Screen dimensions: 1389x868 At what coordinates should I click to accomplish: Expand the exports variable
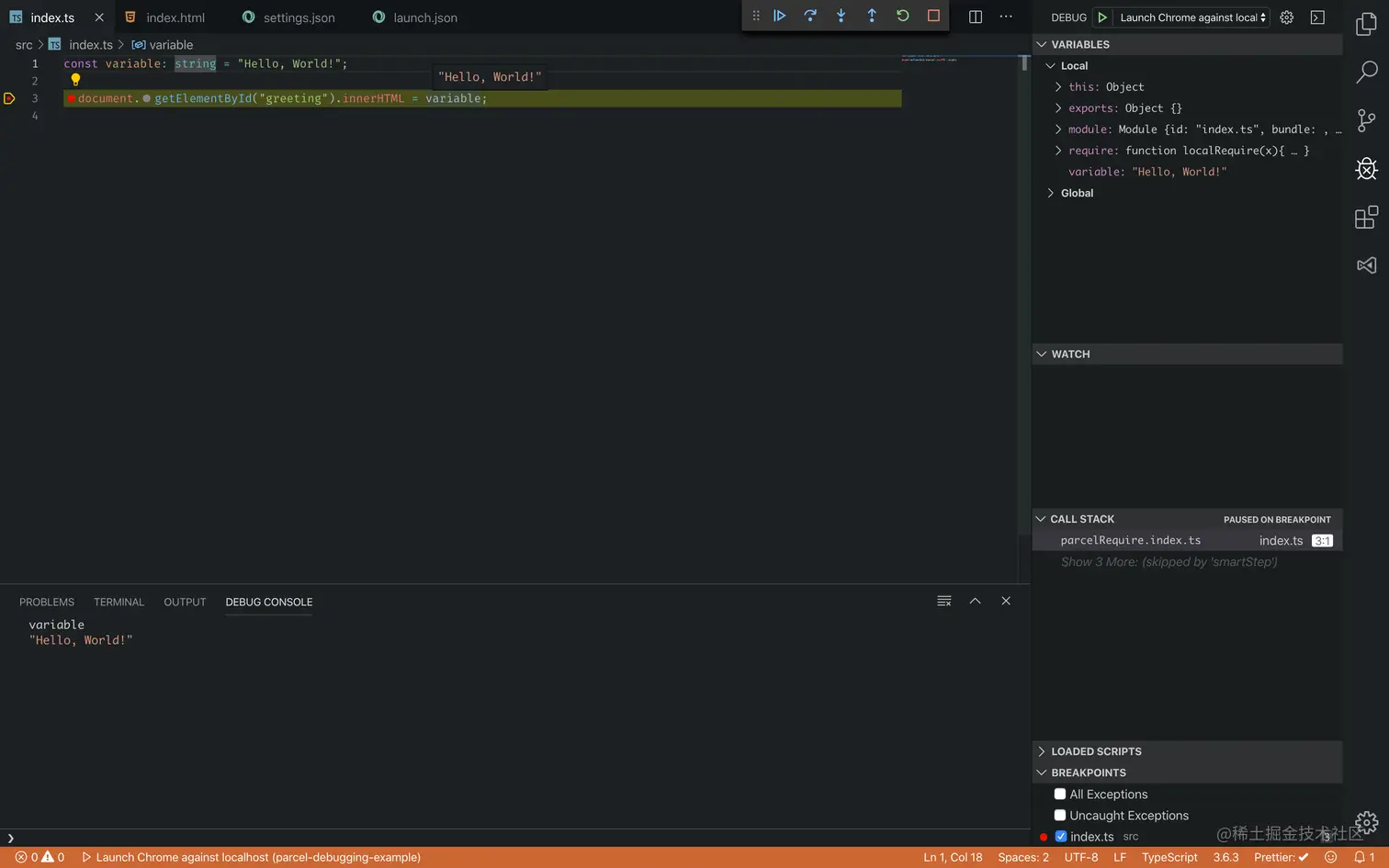[1058, 108]
